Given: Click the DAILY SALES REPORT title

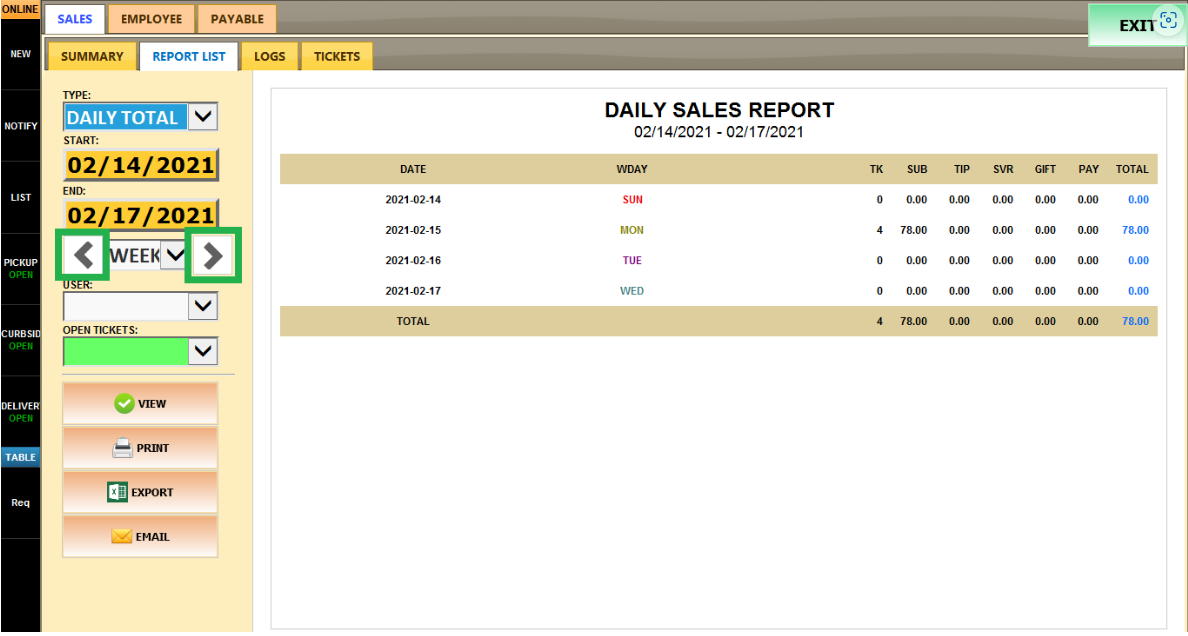Looking at the screenshot, I should point(719,110).
